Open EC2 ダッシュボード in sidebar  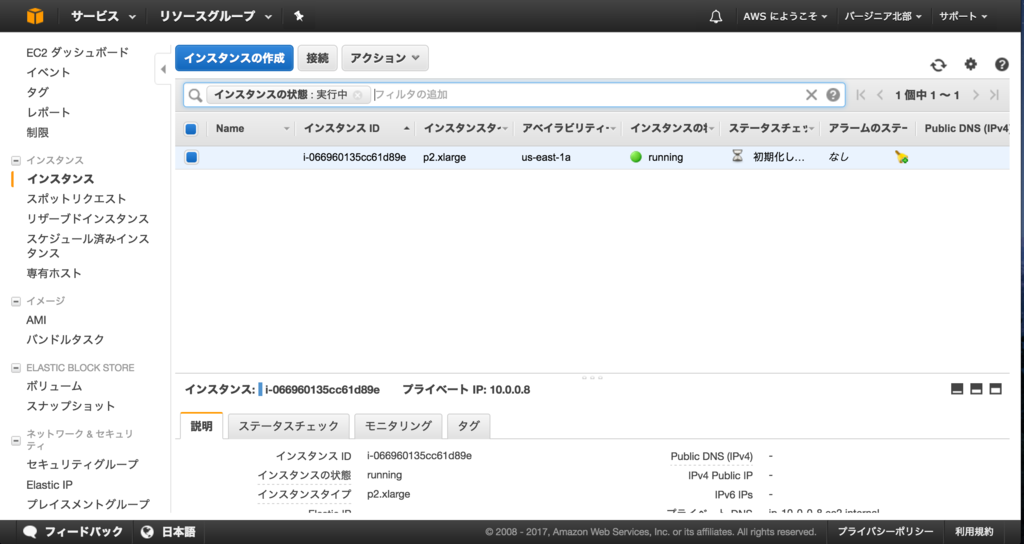click(78, 52)
